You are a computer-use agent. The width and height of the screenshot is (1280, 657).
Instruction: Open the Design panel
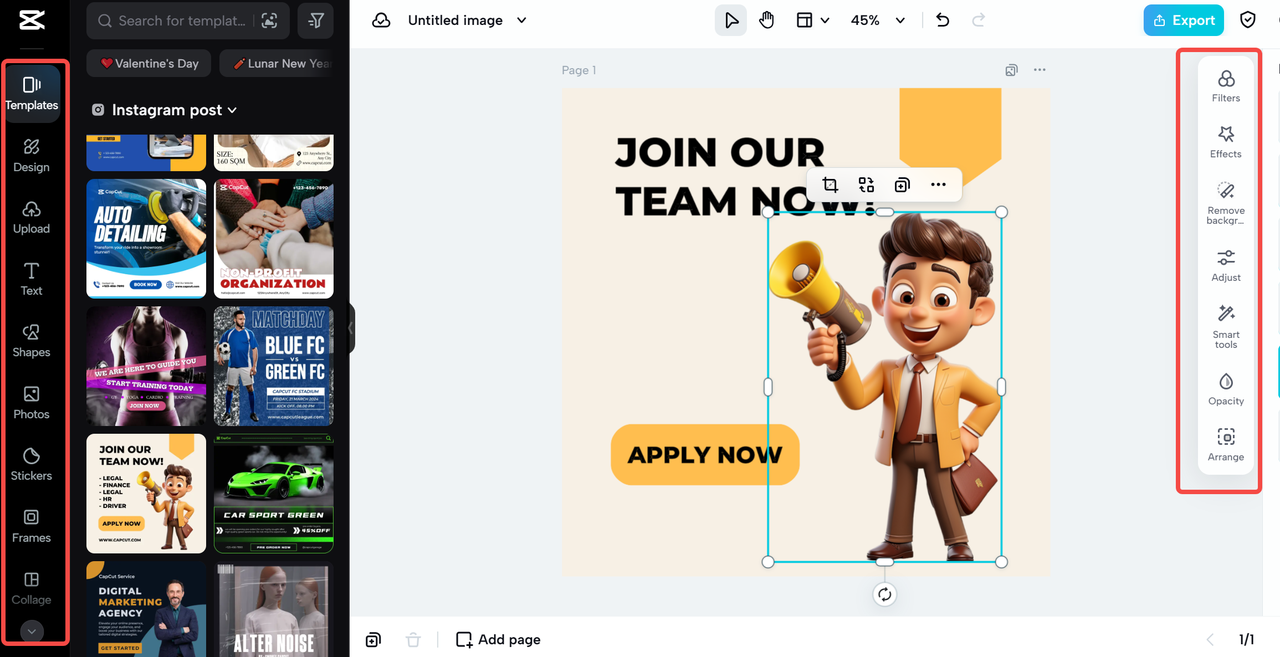32,155
